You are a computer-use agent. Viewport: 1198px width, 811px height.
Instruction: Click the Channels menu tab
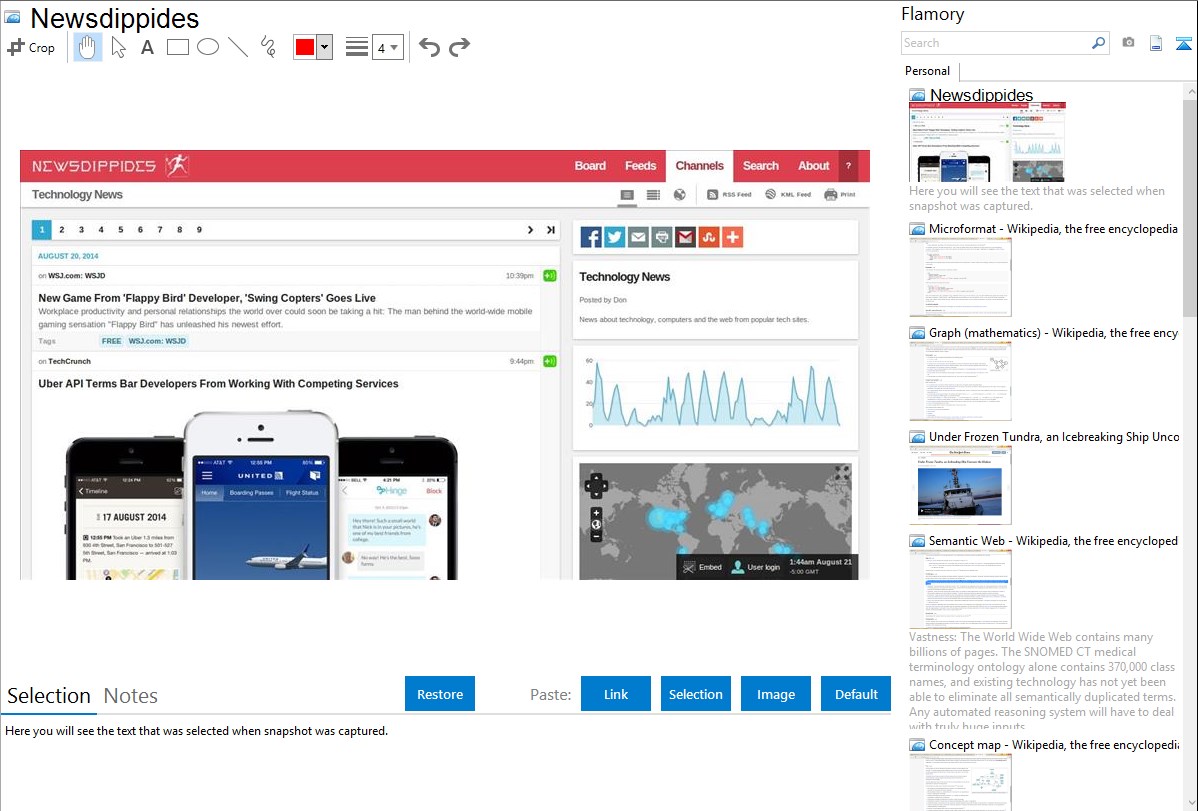[x=699, y=166]
